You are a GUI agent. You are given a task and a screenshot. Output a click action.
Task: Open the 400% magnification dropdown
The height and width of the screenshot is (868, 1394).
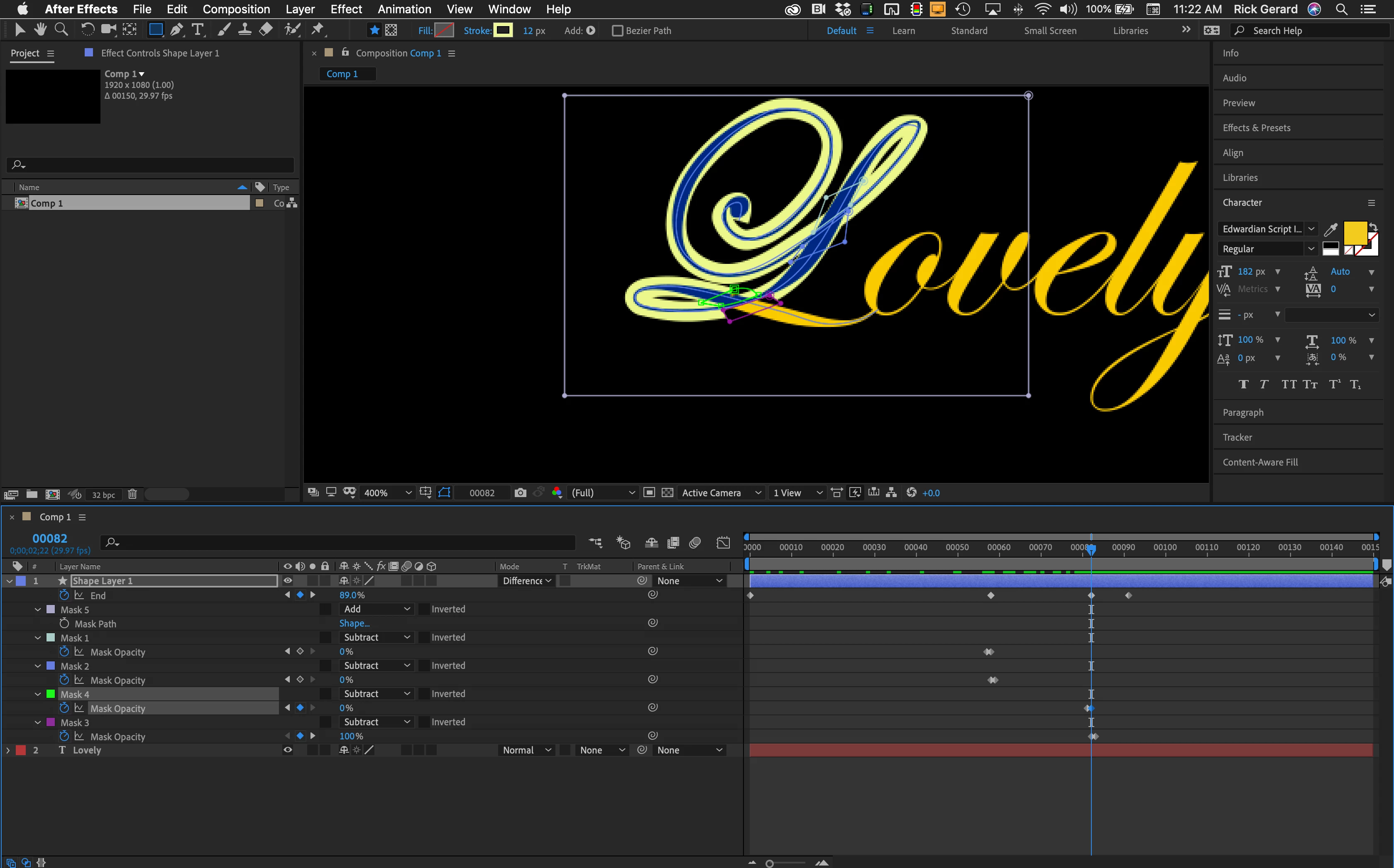388,493
